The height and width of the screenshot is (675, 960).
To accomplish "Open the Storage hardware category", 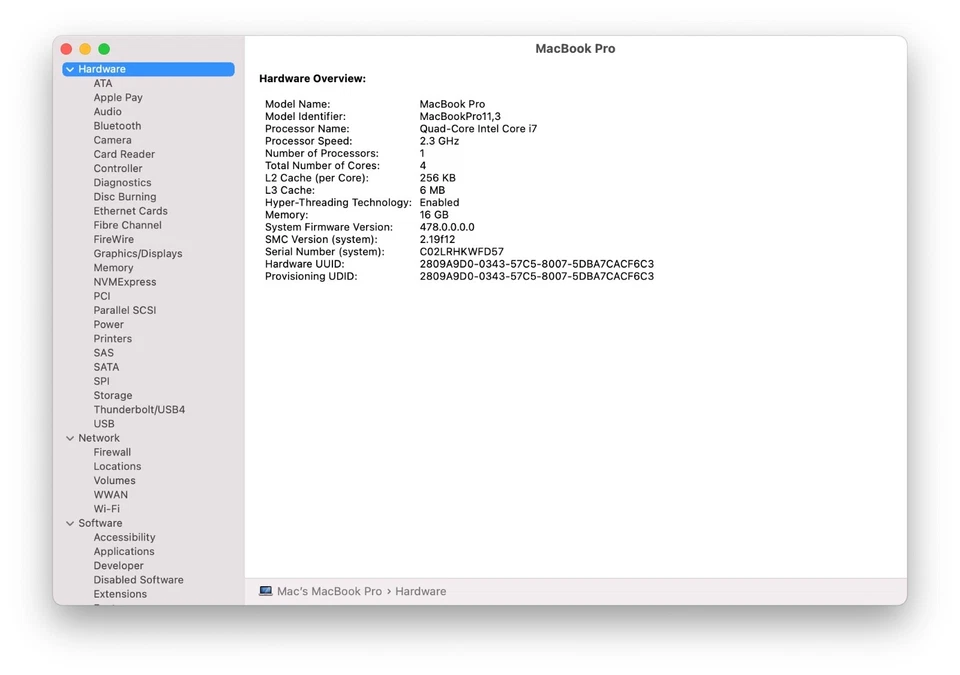I will coord(112,395).
